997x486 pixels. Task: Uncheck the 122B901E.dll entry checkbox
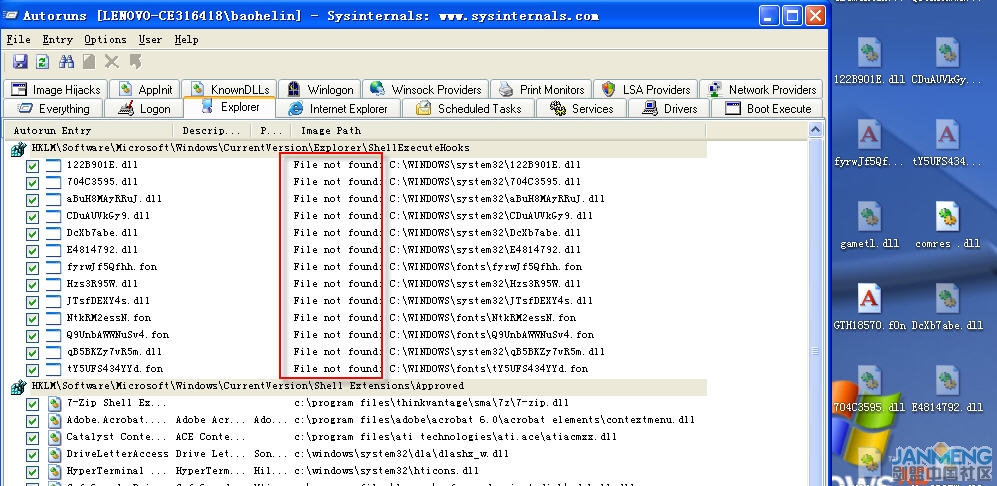tap(32, 166)
